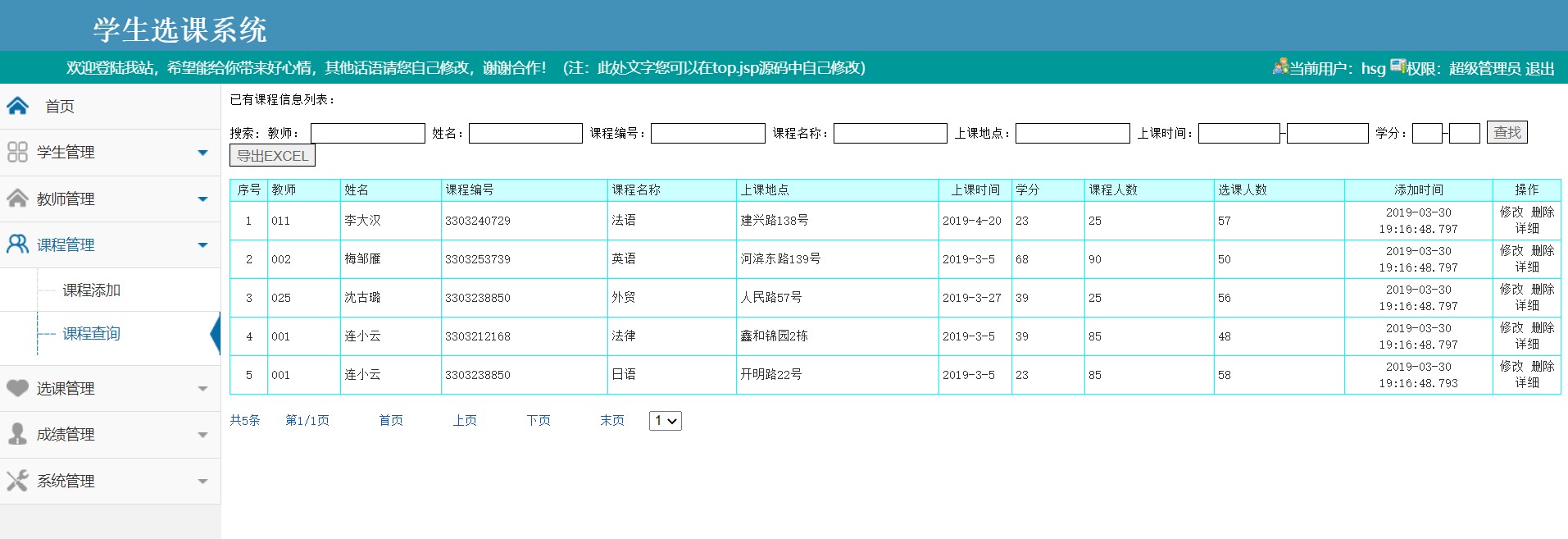Go to 首页 in pagination
This screenshot has width=1568, height=539.
point(391,420)
